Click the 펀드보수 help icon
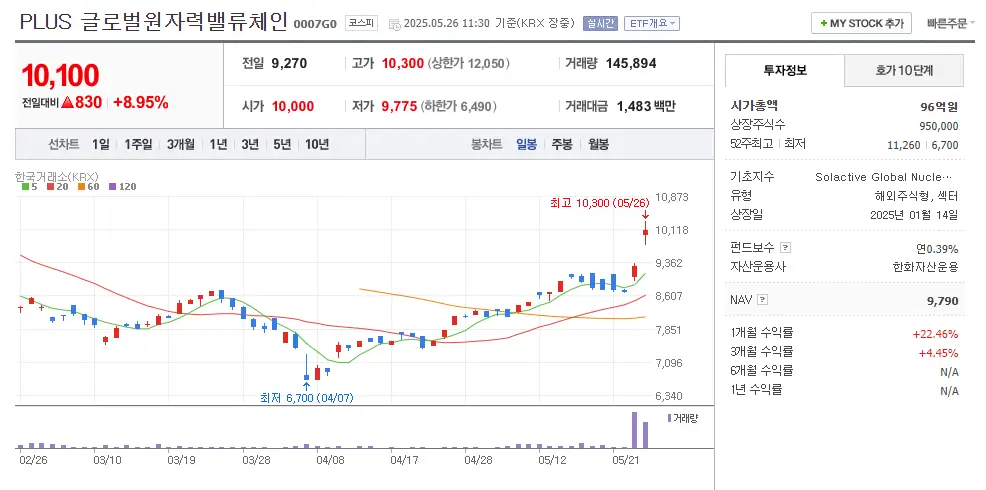 pyautogui.click(x=785, y=247)
